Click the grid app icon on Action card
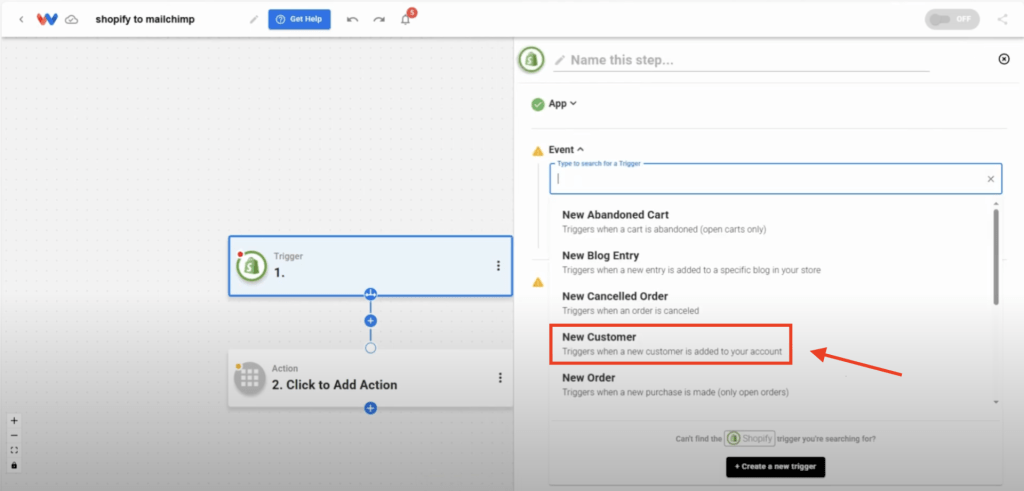1024x491 pixels. point(250,378)
